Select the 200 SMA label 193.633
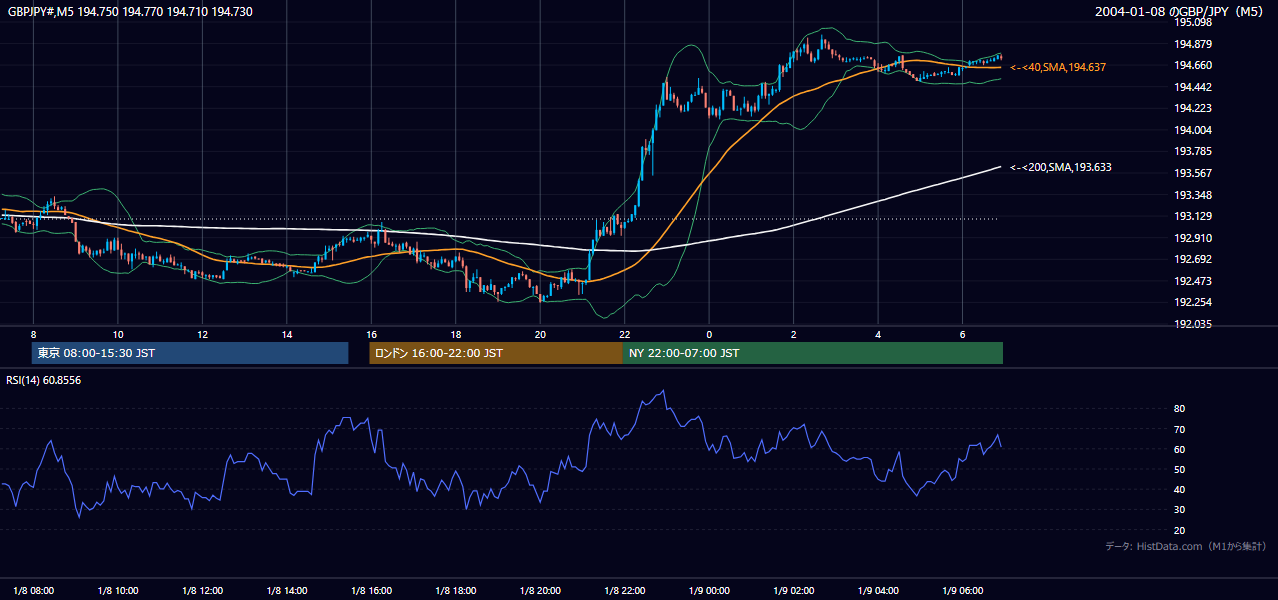The image size is (1278, 600). click(1061, 167)
